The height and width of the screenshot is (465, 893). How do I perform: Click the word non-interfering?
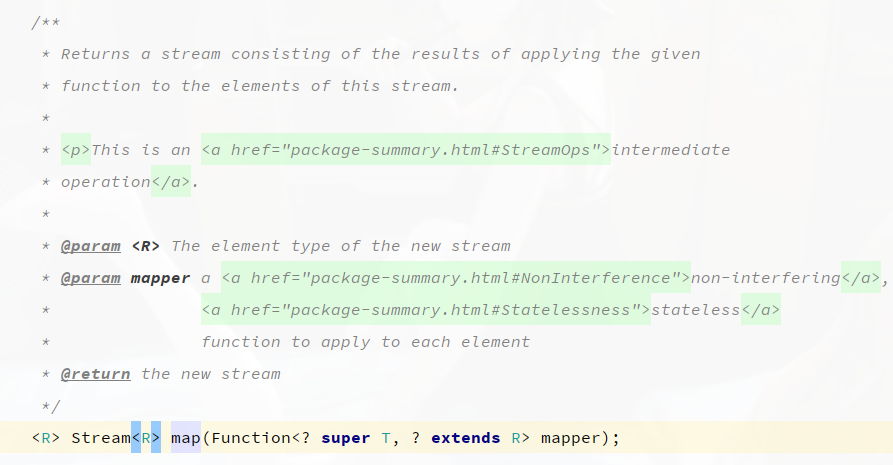click(x=766, y=278)
